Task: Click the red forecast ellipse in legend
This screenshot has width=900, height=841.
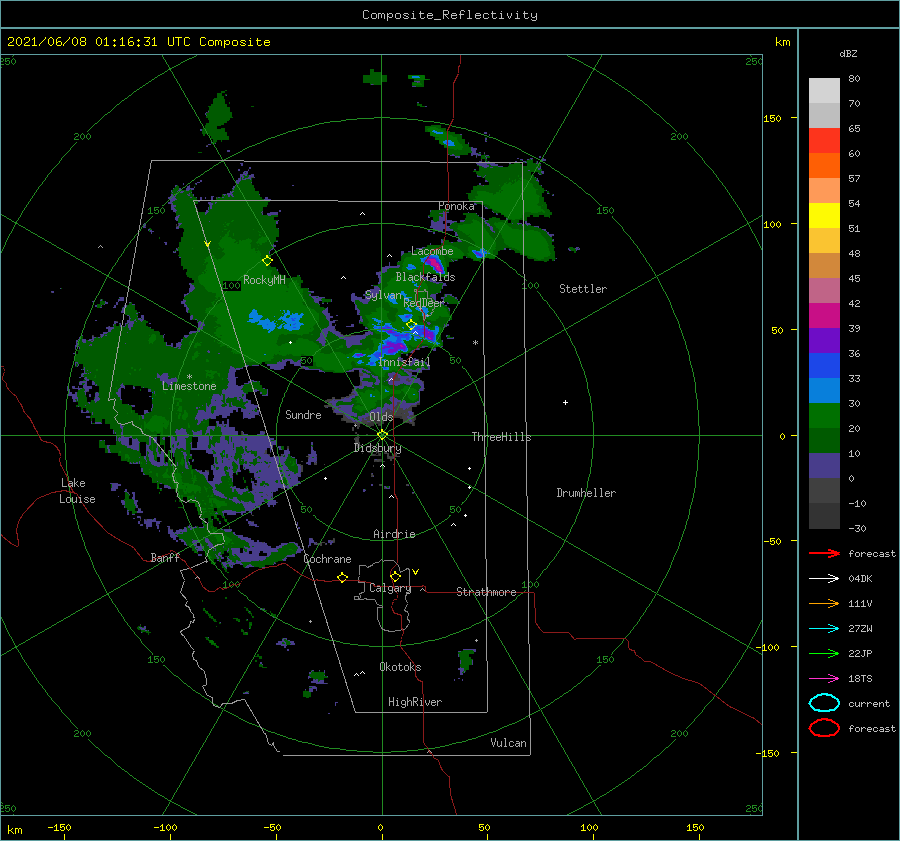Action: pos(824,728)
